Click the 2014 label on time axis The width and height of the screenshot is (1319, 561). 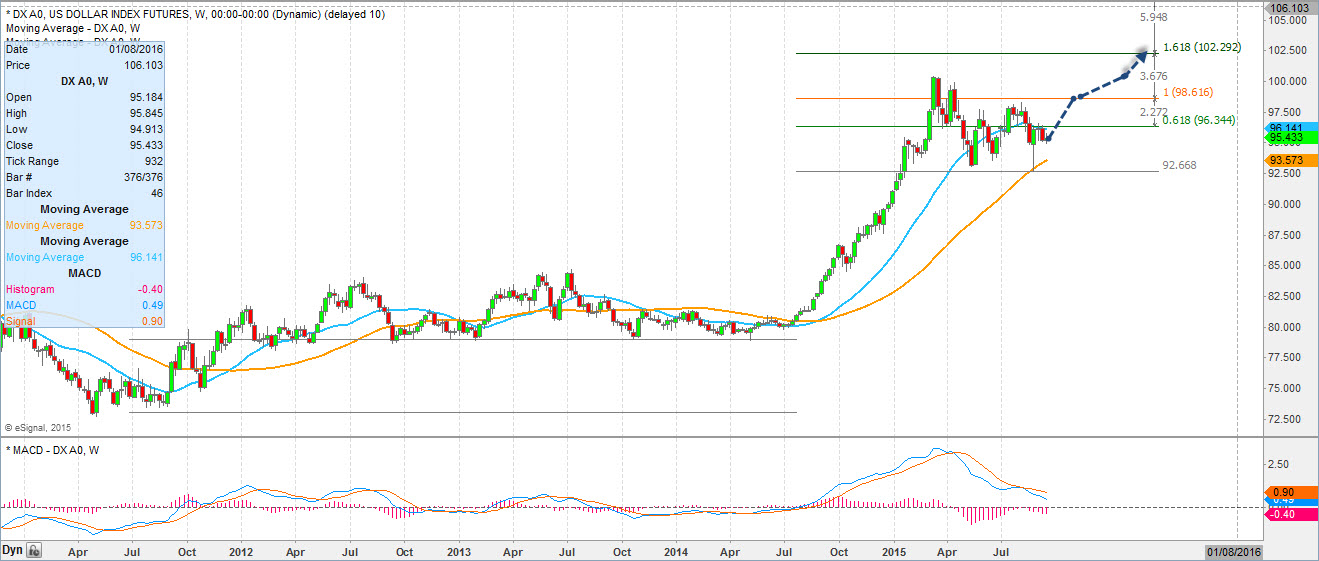[675, 551]
